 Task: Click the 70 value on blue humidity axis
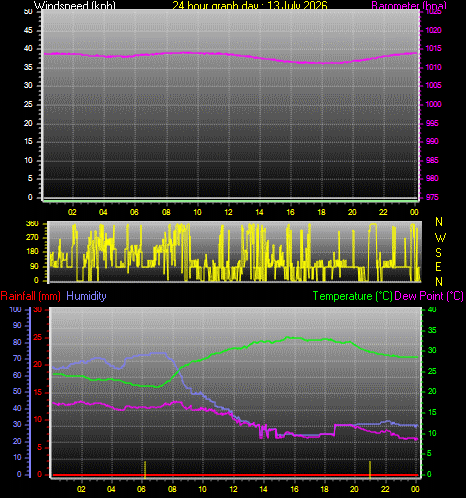[x=17, y=359]
